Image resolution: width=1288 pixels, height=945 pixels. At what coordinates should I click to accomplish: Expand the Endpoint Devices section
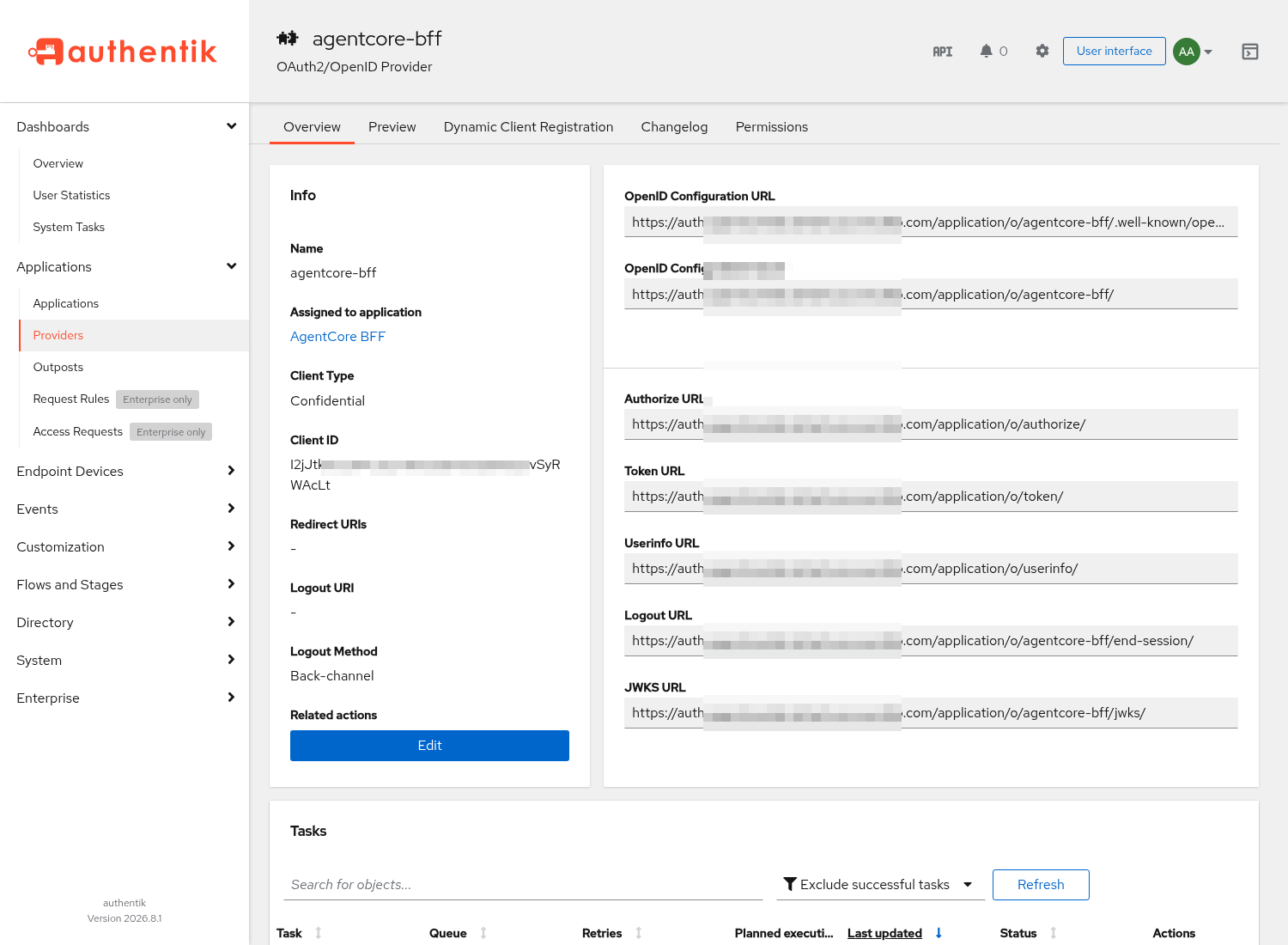[x=125, y=472]
